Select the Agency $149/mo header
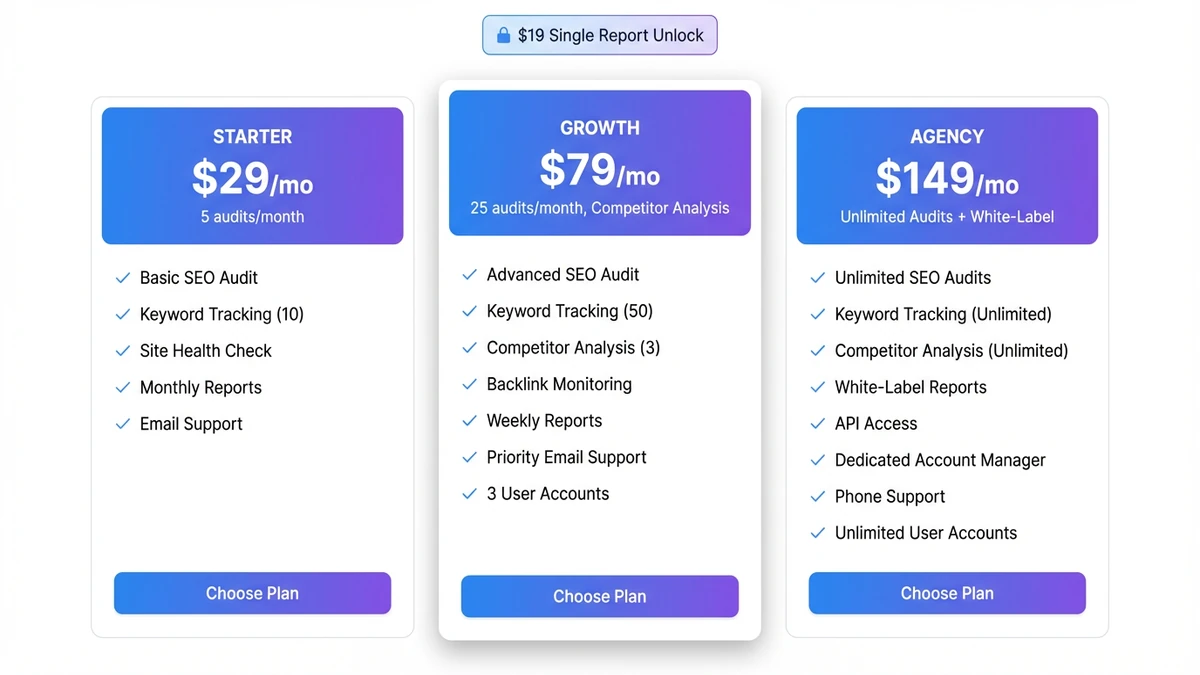Image resolution: width=1200 pixels, height=675 pixels. [x=946, y=175]
